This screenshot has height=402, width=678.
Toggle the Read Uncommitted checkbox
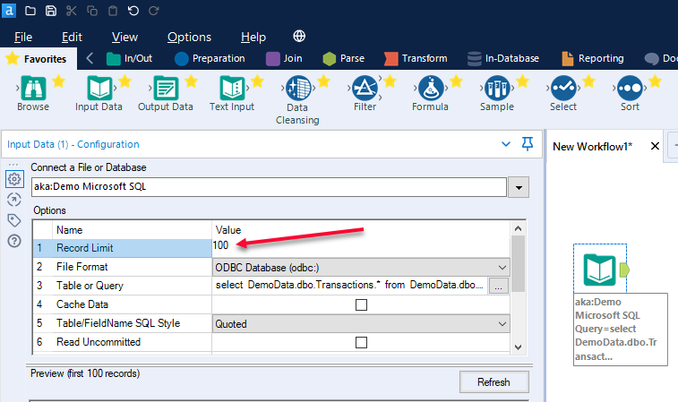point(361,342)
